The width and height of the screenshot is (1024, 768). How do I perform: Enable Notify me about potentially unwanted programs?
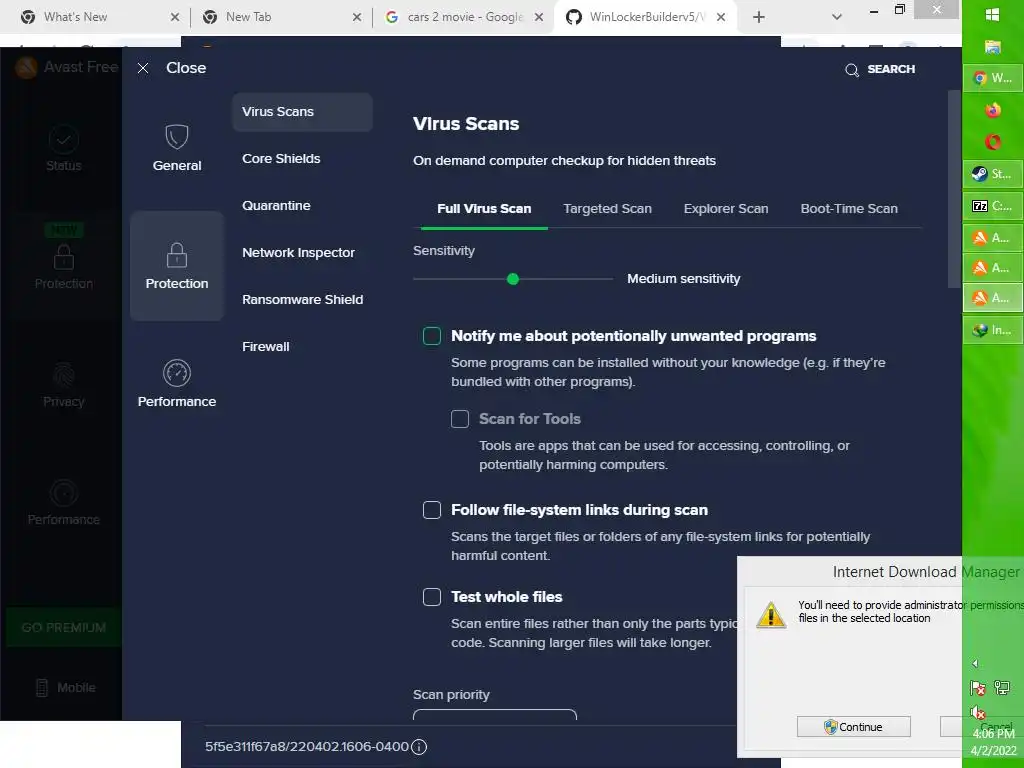432,336
